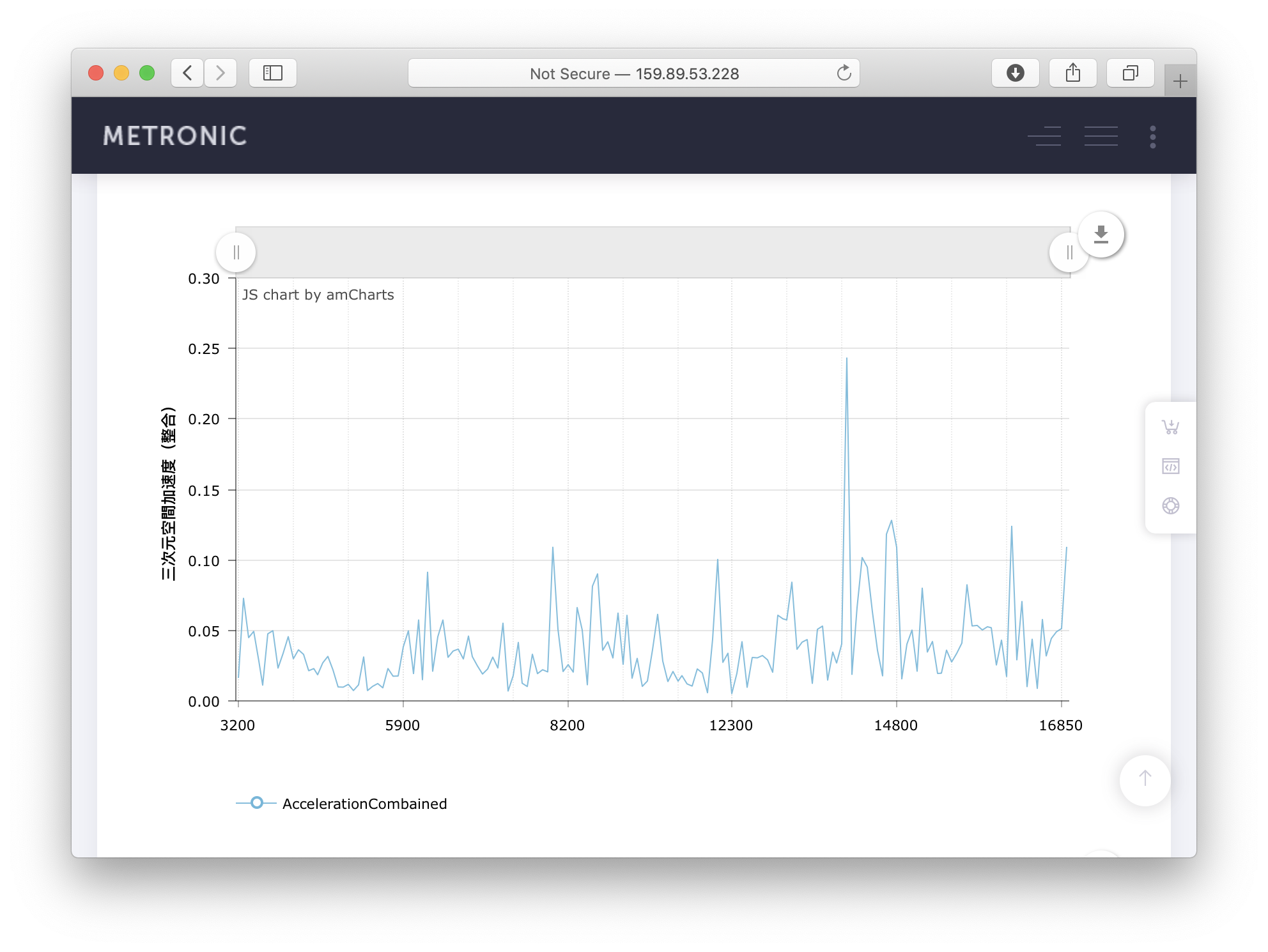Show all tabs overview icon
Viewport: 1268px width, 952px height.
[1130, 73]
